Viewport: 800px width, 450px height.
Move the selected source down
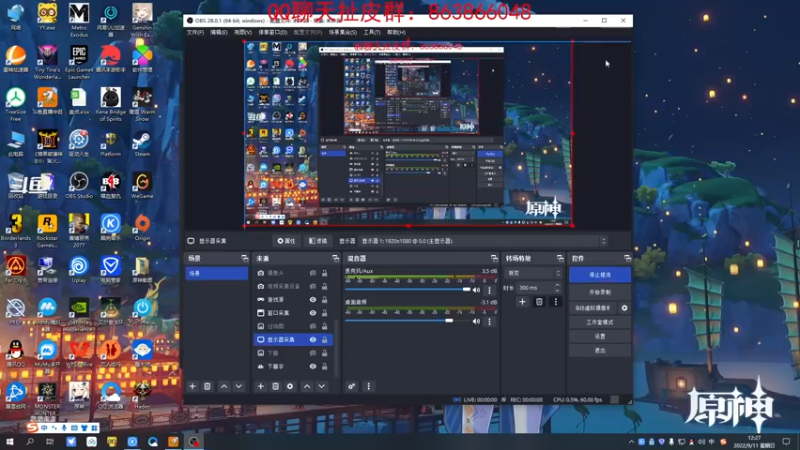coord(322,387)
